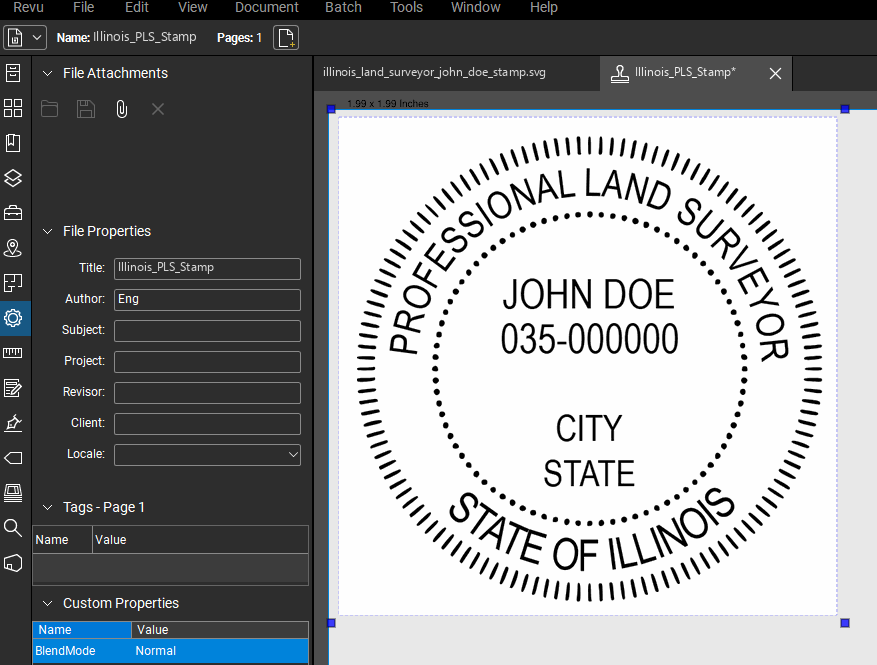The image size is (877, 665).
Task: Open the Tool Chest briefcase icon
Action: (x=13, y=213)
